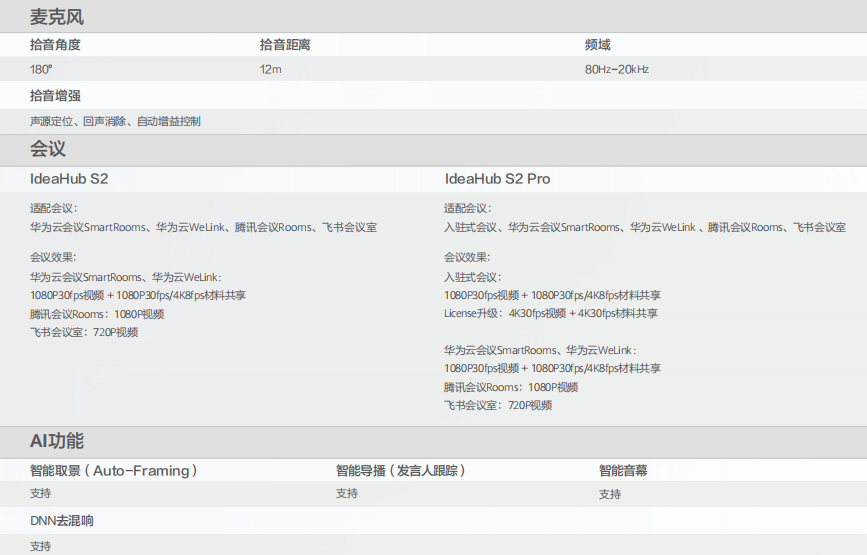Click the 声源定位、回声消除、自动增益控制 text
867x555 pixels.
(x=115, y=121)
